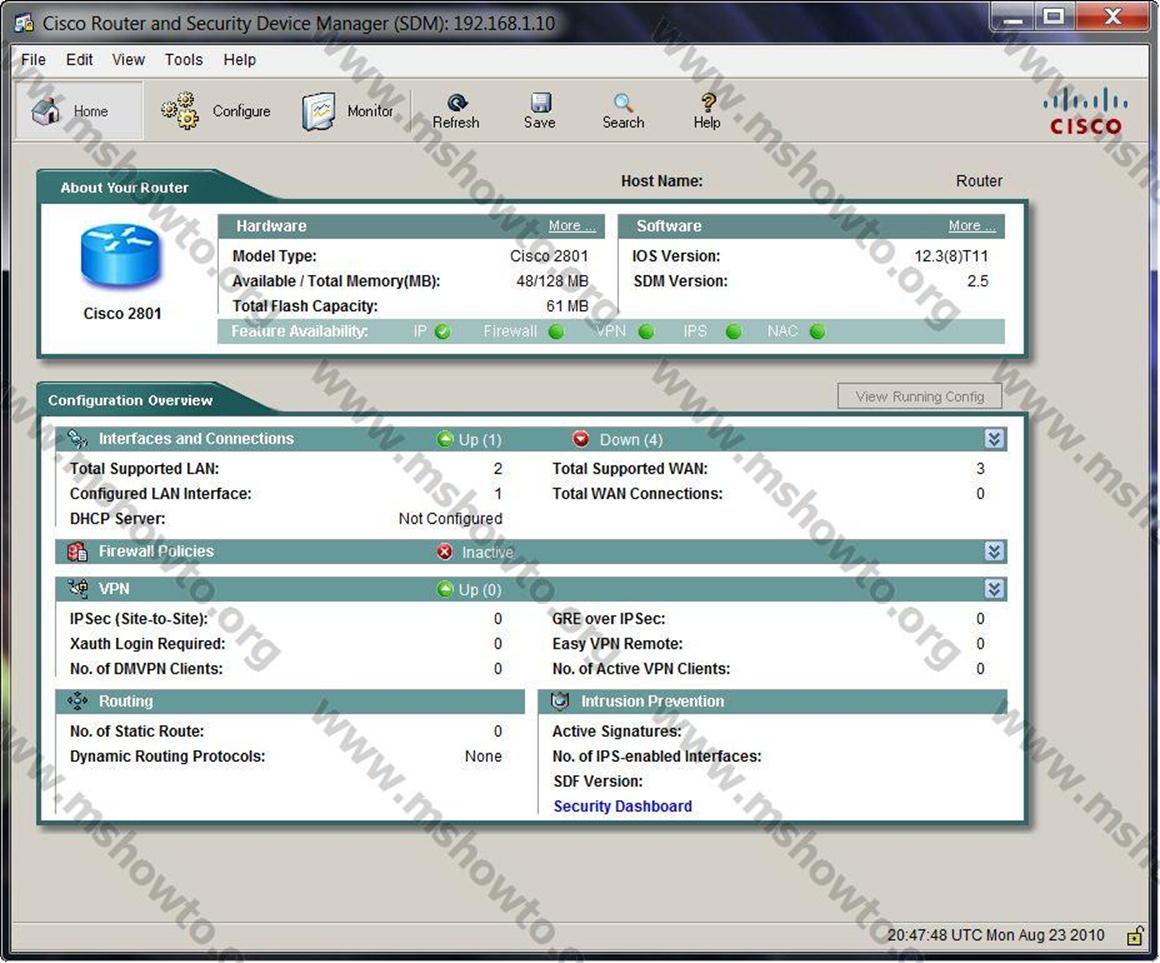Click the Dynamic Routing Protocols None value
1160x963 pixels.
(483, 757)
